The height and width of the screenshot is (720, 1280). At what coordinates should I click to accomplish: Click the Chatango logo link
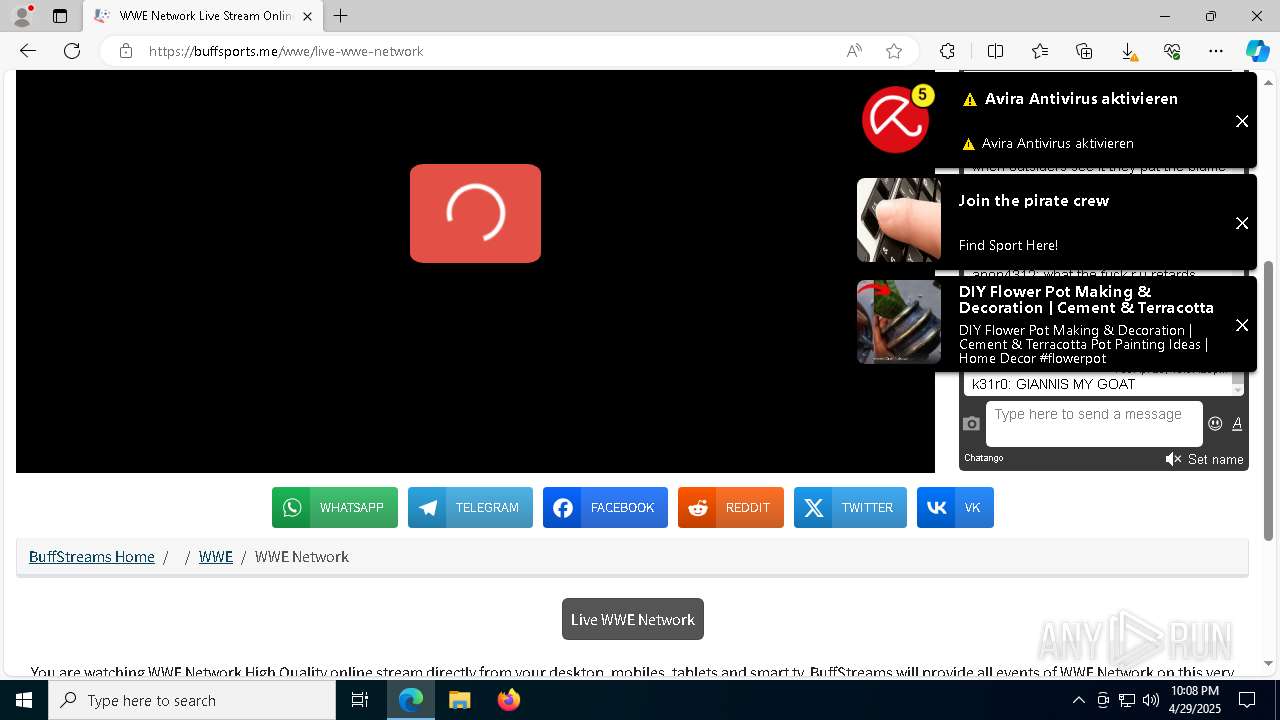tap(984, 458)
